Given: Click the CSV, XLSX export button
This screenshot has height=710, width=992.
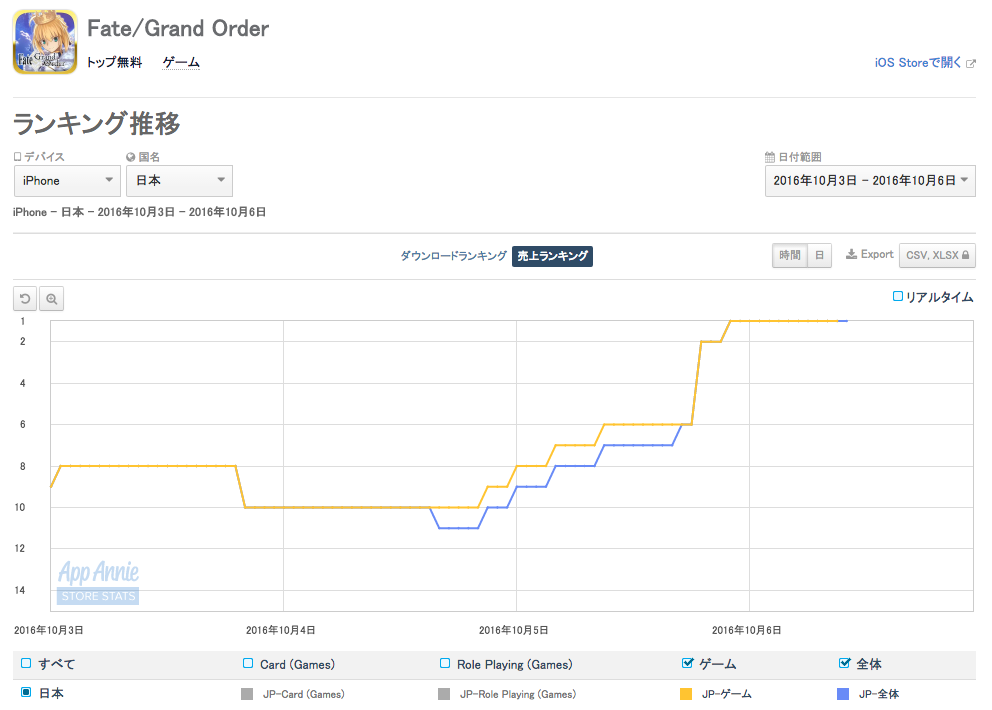Looking at the screenshot, I should tap(937, 255).
